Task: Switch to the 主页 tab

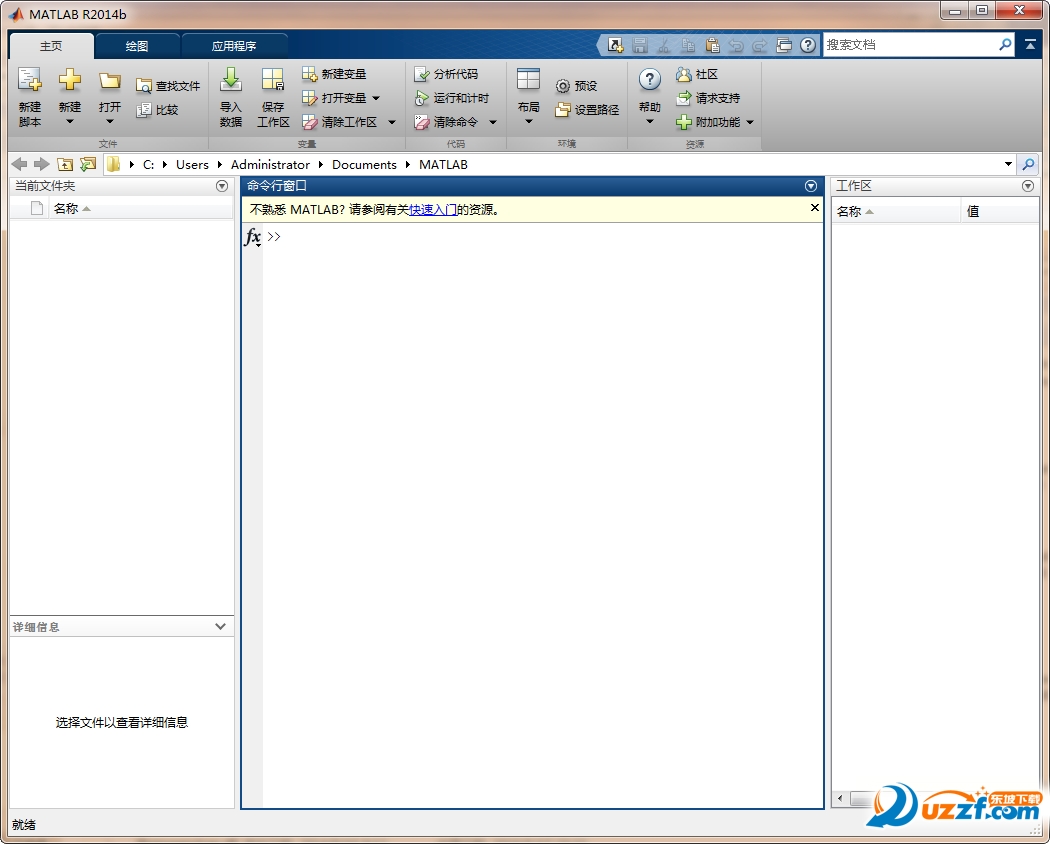Action: (51, 46)
